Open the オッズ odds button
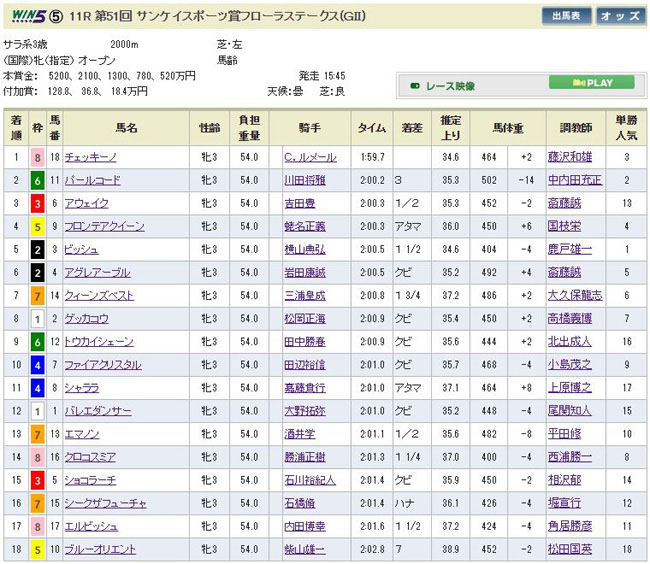The height and width of the screenshot is (564, 650). 620,16
